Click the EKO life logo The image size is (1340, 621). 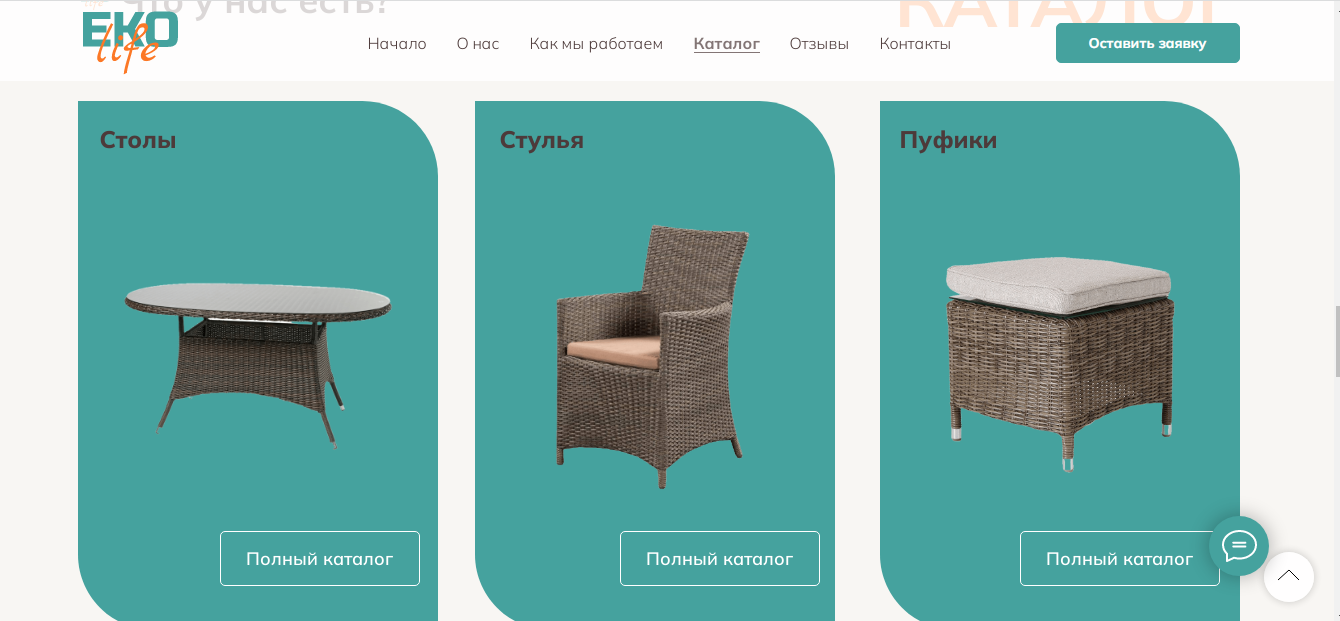coord(130,41)
